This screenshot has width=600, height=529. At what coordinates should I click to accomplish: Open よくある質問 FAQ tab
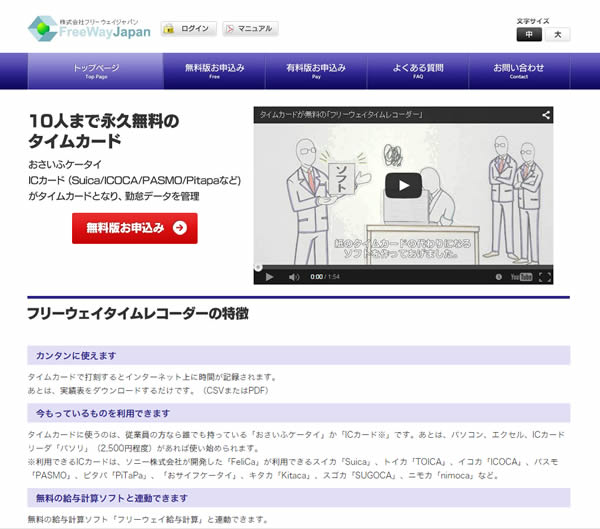point(418,71)
